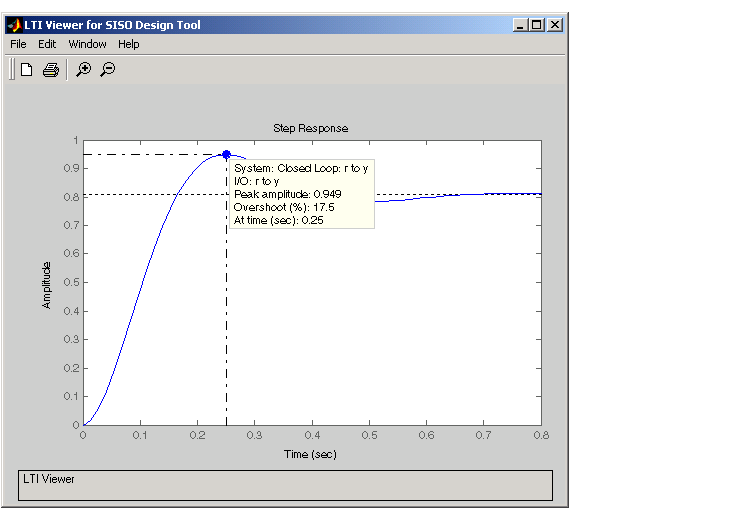750x510 pixels.
Task: Click 'System: Closed Loop: r to y' text
Action: click(x=301, y=168)
